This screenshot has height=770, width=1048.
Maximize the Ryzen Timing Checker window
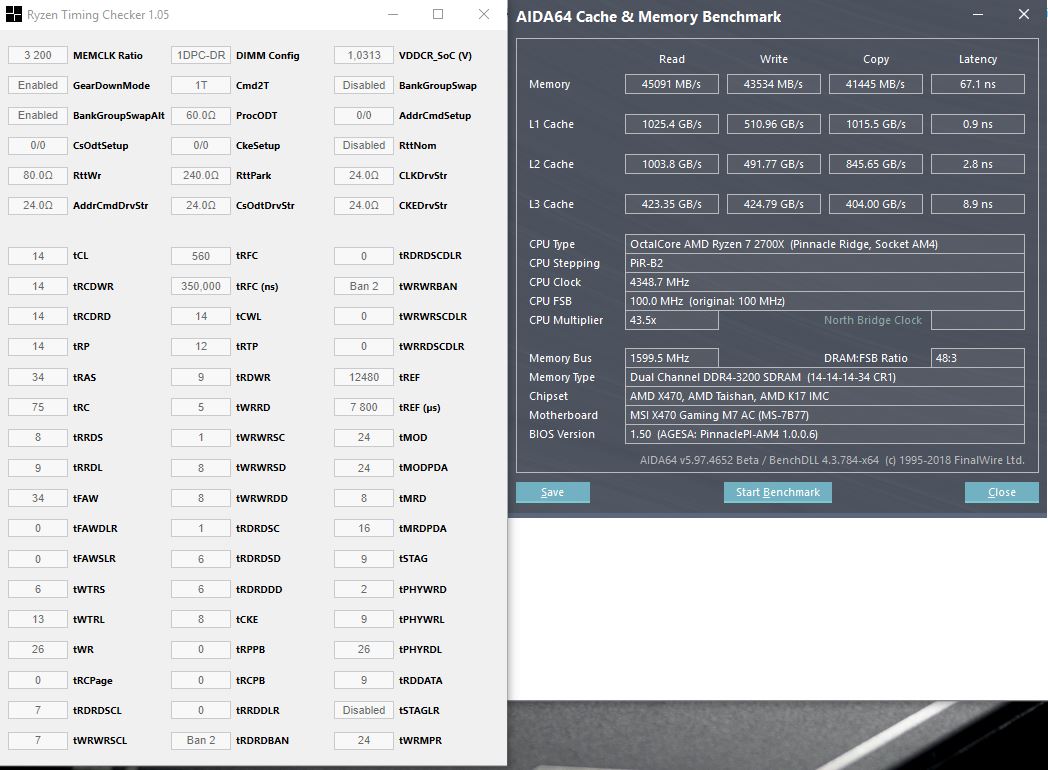click(x=438, y=14)
